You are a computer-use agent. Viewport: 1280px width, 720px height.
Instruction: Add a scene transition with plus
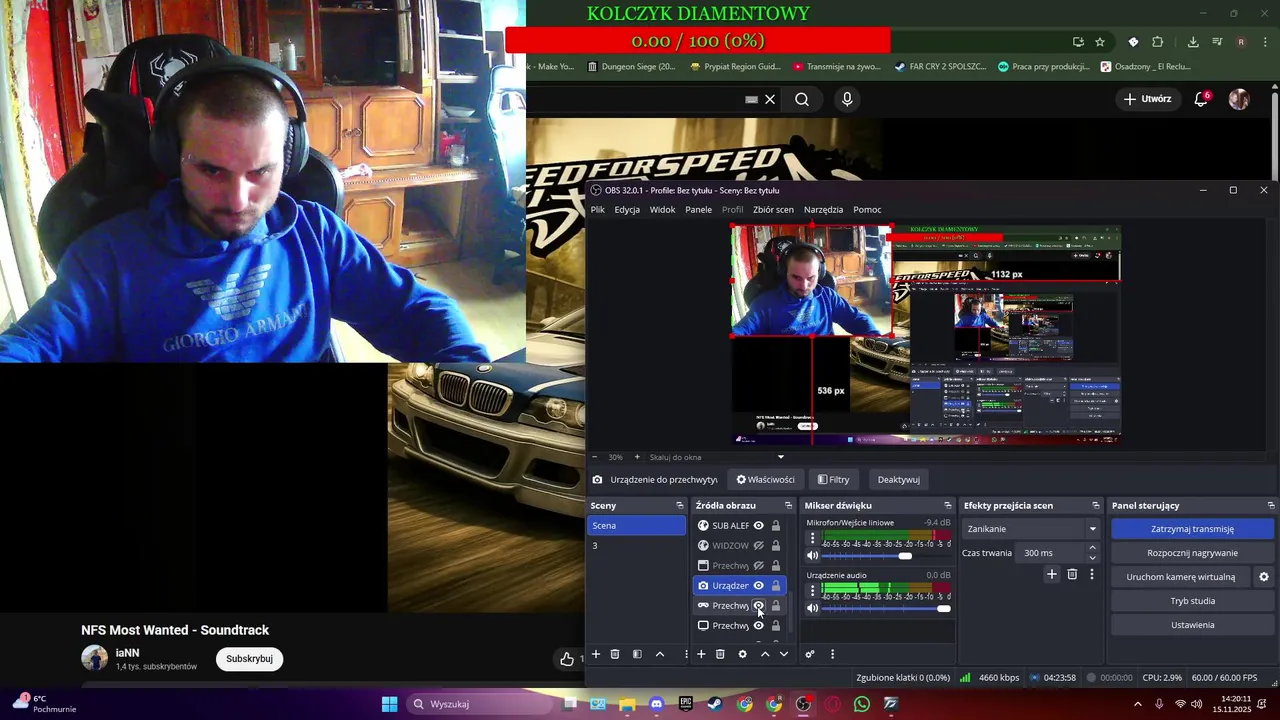click(x=1051, y=574)
